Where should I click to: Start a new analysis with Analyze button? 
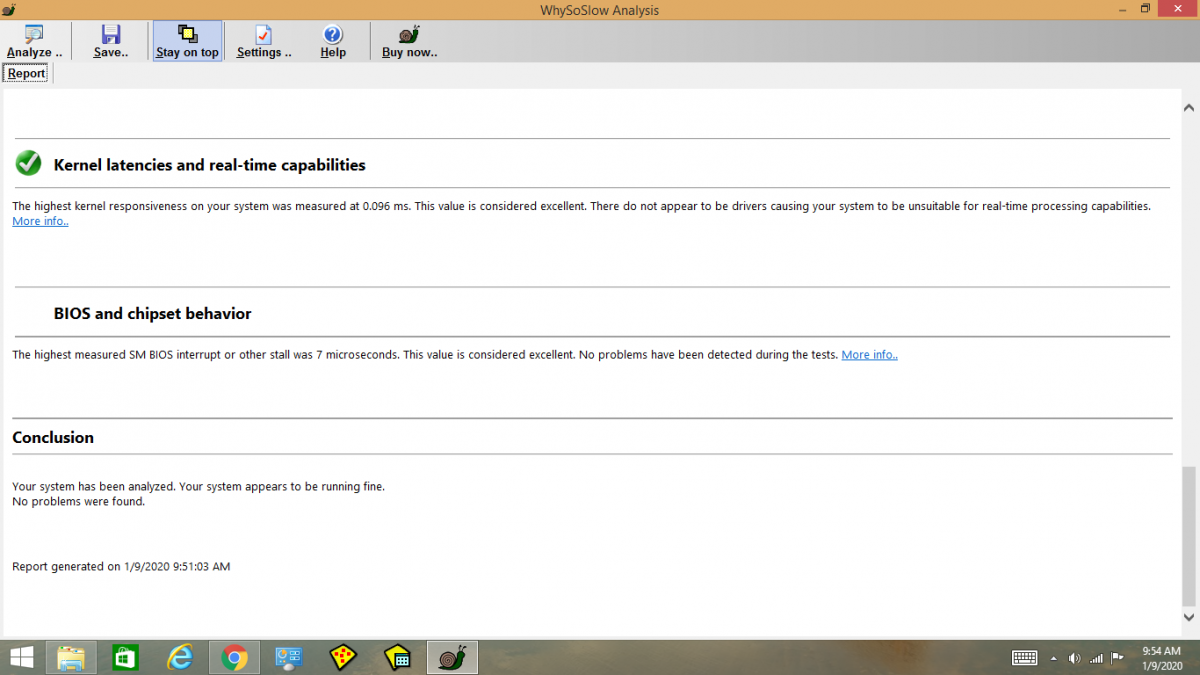click(x=34, y=42)
